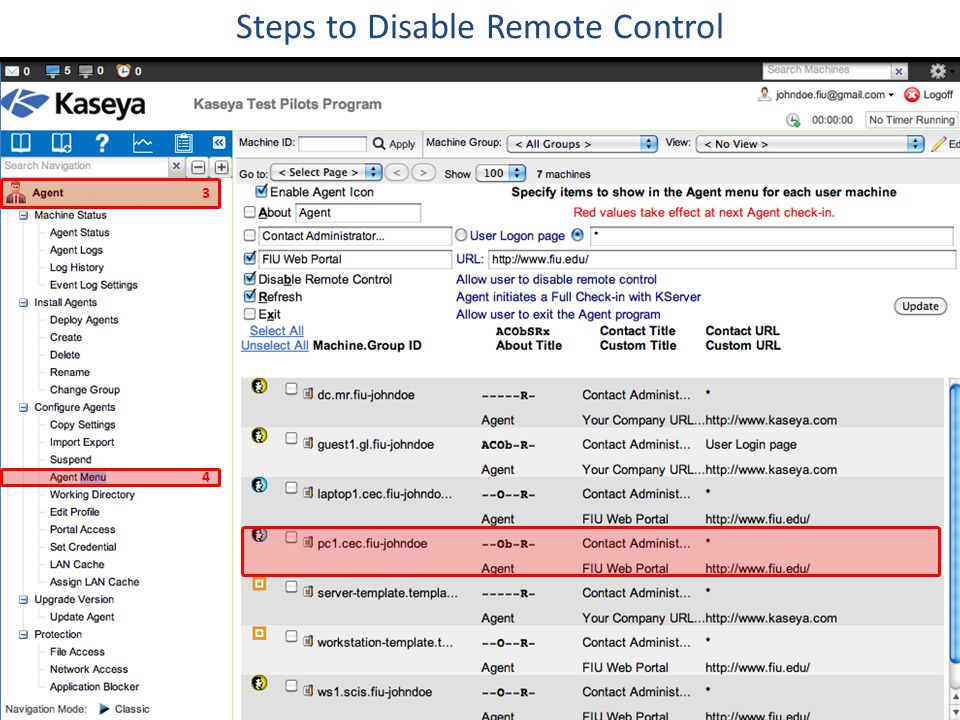Image resolution: width=960 pixels, height=720 pixels.
Task: Open the settings gear in the top right
Action: pos(937,71)
